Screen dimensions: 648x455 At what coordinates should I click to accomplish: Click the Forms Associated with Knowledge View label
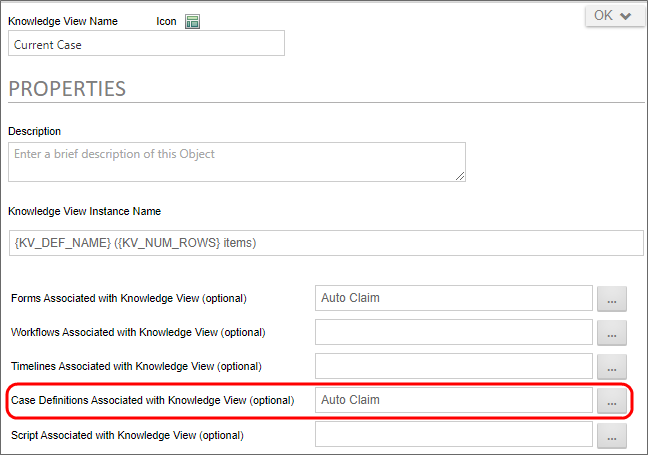coord(128,298)
